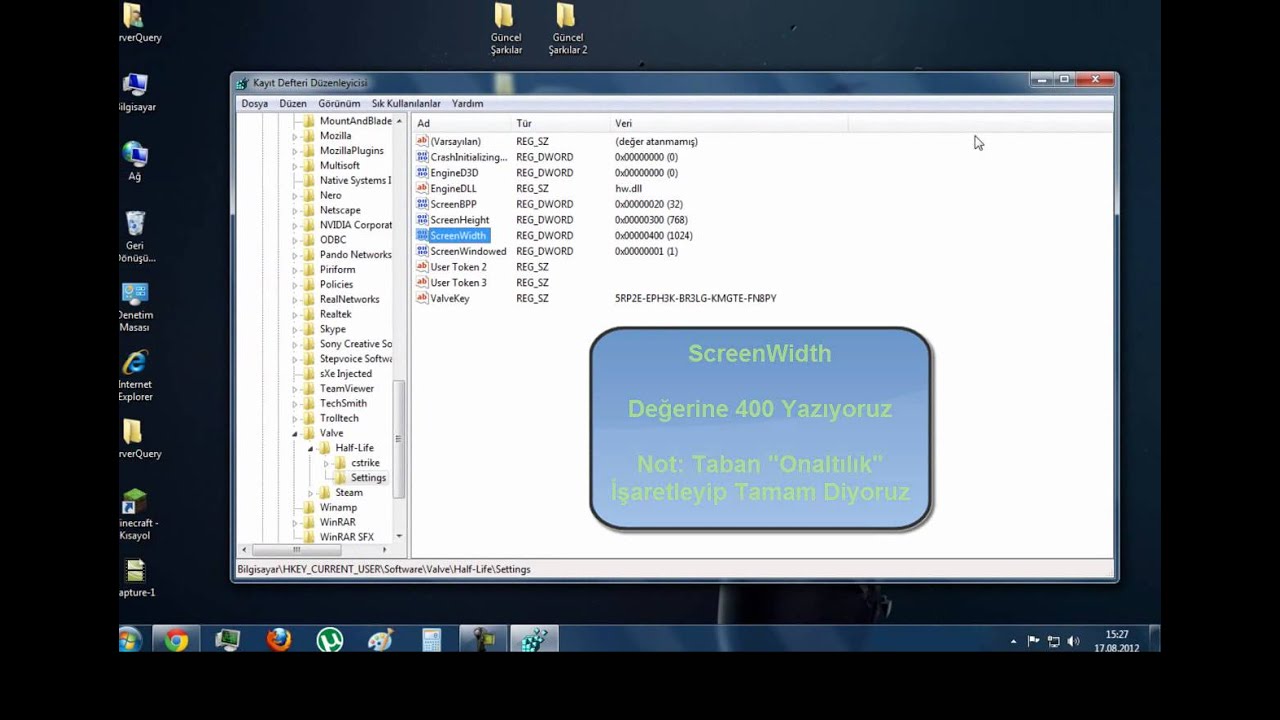Click the ScreenWindowed DWORD icon
1280x720 pixels.
coord(422,251)
